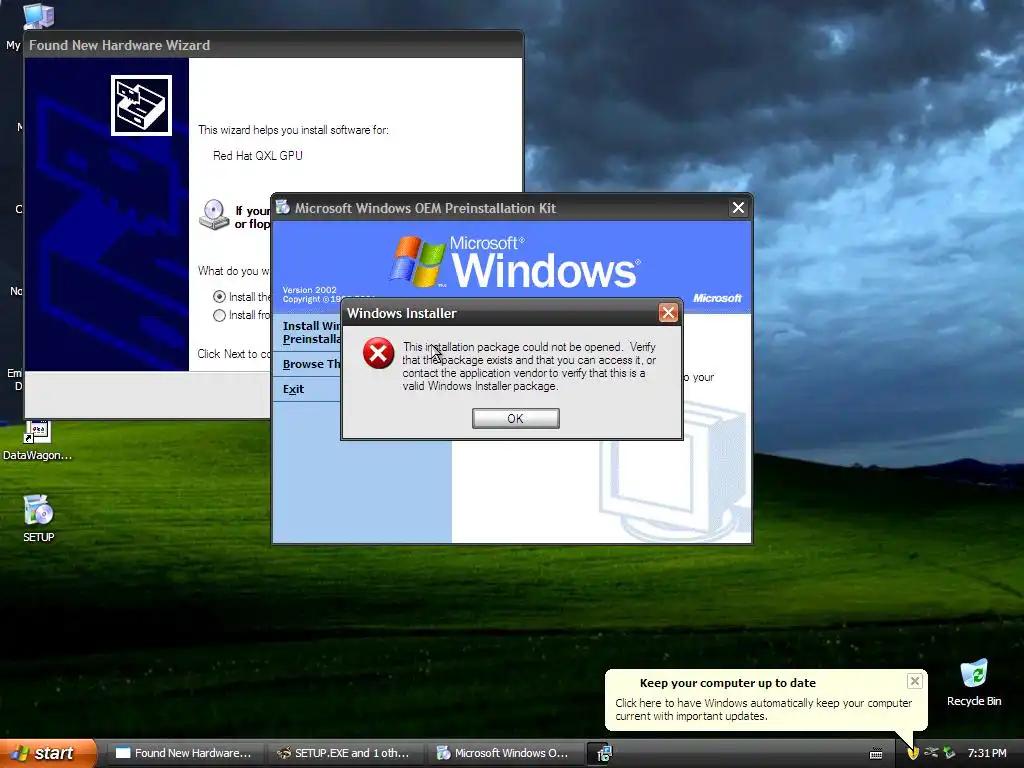Open the My Computer desktop icon

coord(37,14)
